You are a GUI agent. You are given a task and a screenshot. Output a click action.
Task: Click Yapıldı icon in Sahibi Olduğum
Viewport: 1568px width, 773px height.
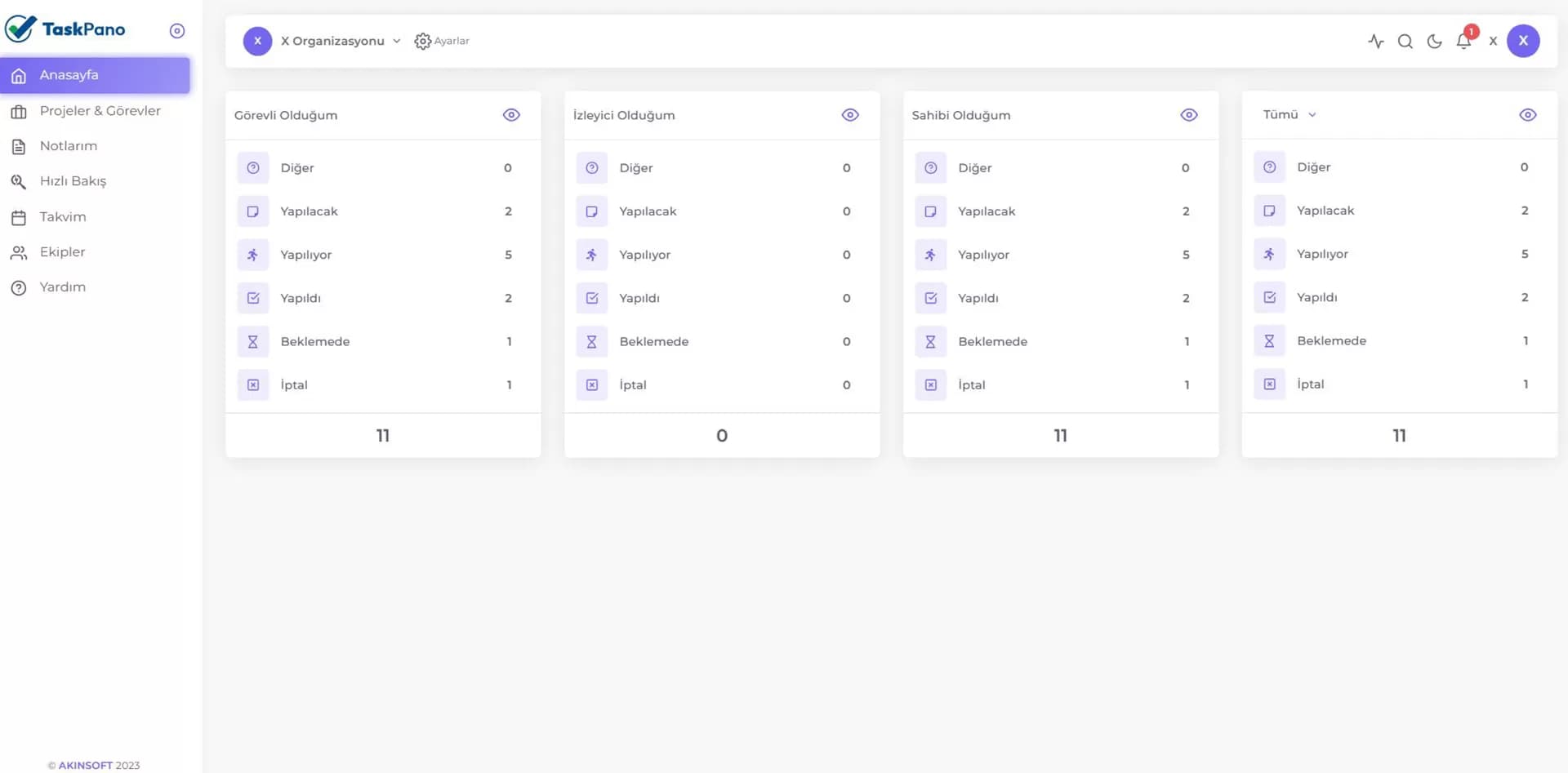(931, 298)
